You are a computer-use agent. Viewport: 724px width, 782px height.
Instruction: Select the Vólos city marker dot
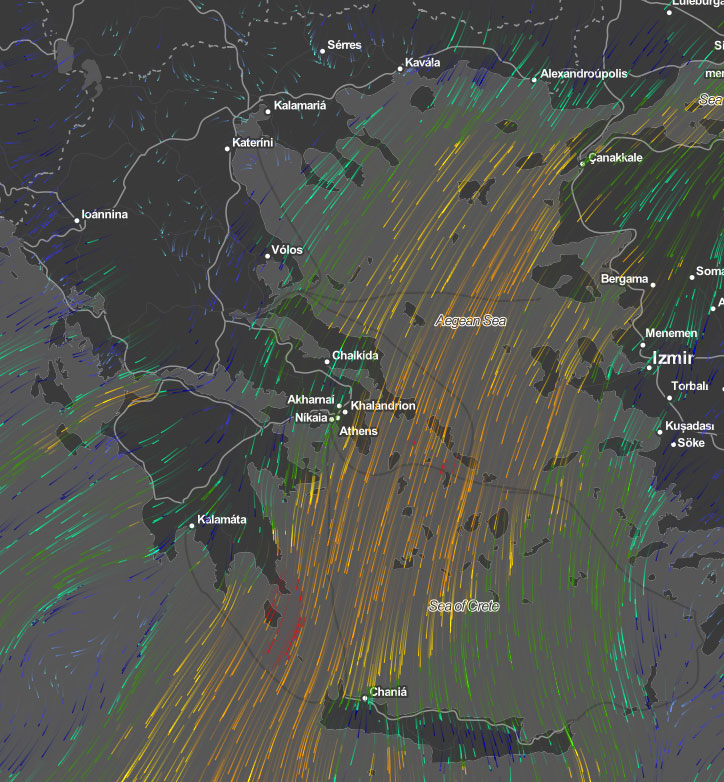click(267, 256)
